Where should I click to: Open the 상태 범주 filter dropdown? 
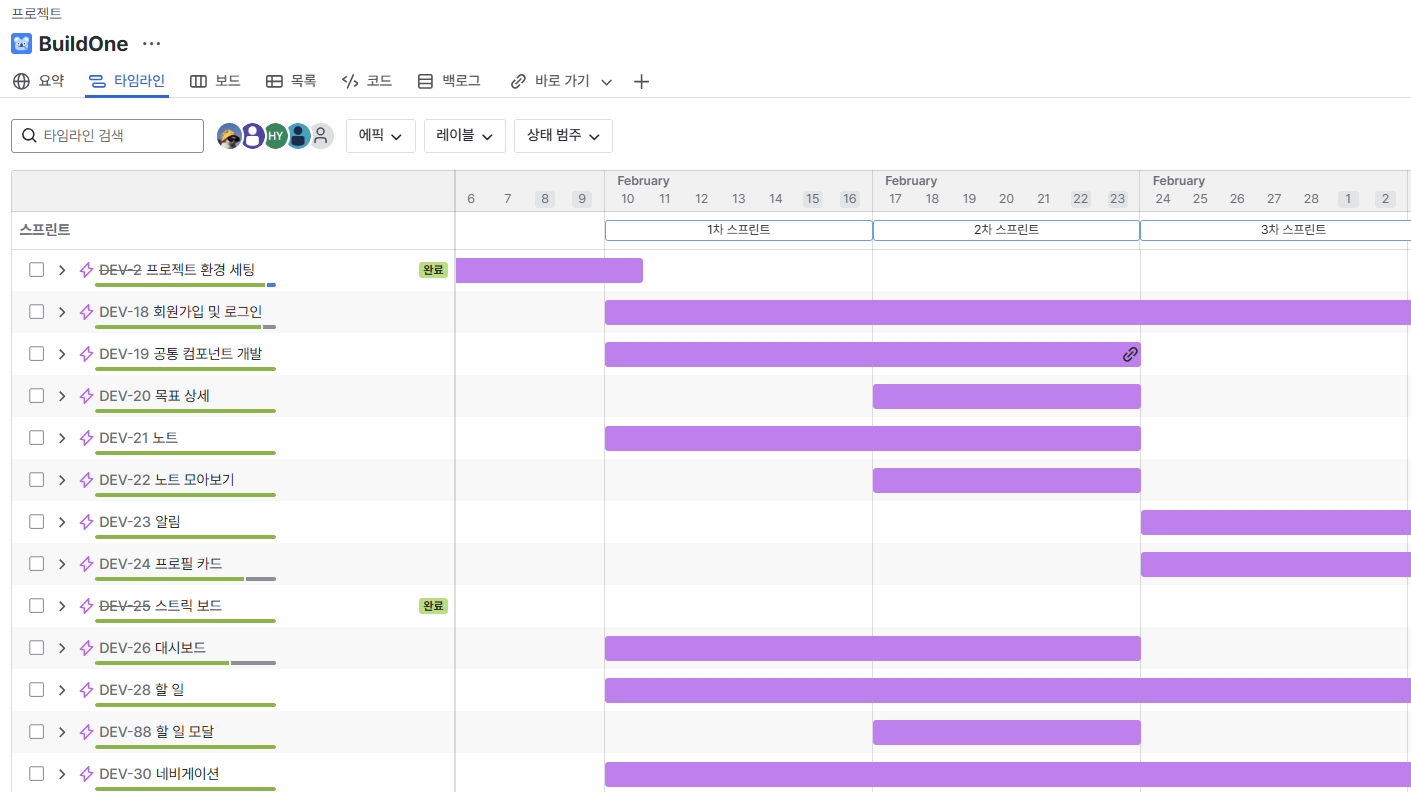point(563,136)
